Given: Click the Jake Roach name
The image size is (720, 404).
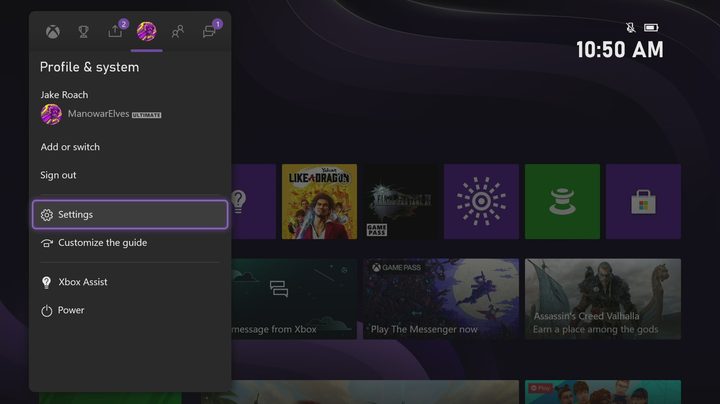Looking at the screenshot, I should coord(64,95).
